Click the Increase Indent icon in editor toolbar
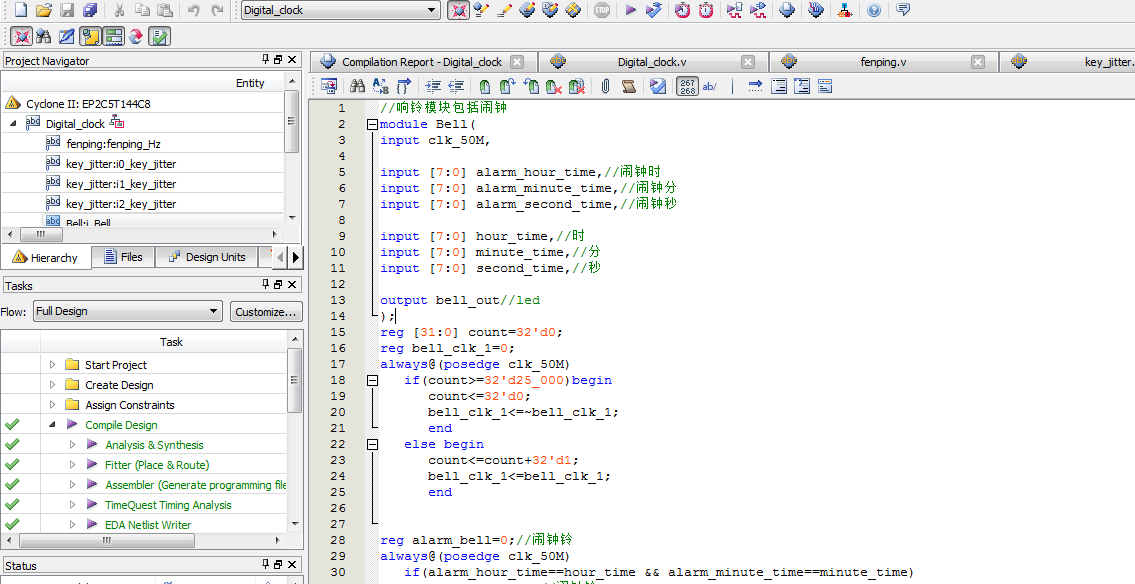This screenshot has height=584, width=1135. [433, 87]
